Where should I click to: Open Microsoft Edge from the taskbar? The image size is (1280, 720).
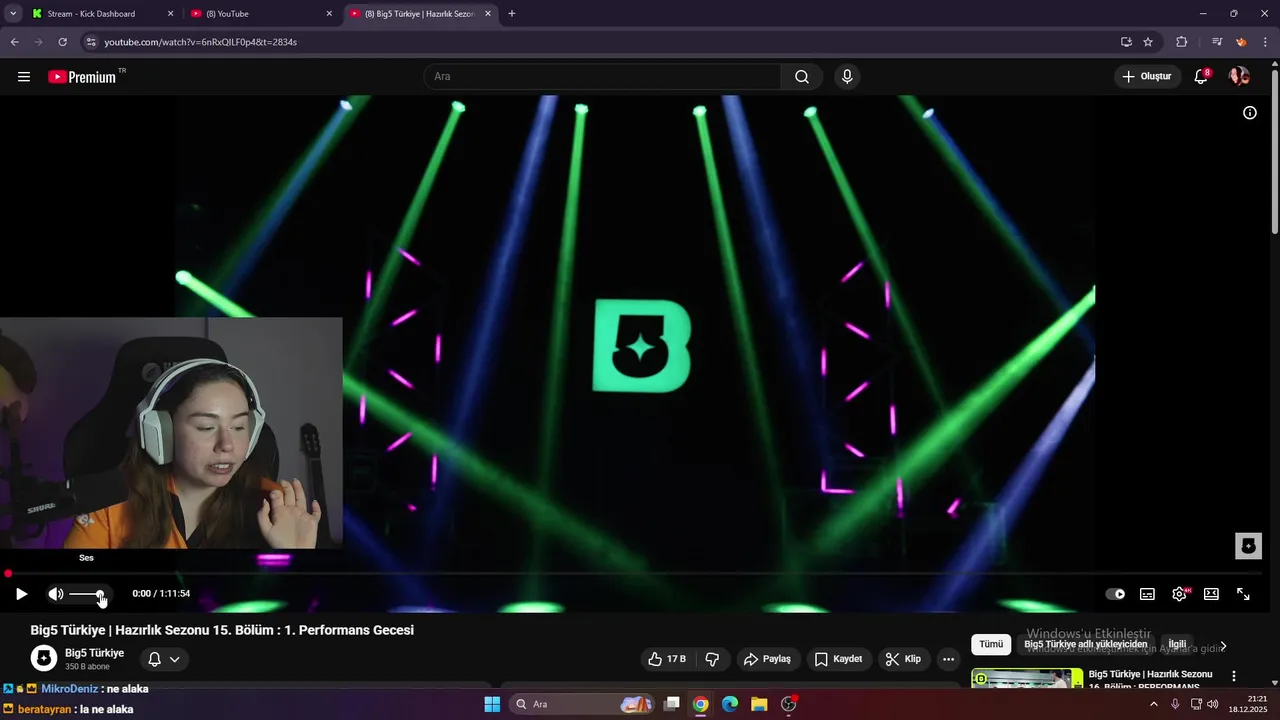point(730,704)
